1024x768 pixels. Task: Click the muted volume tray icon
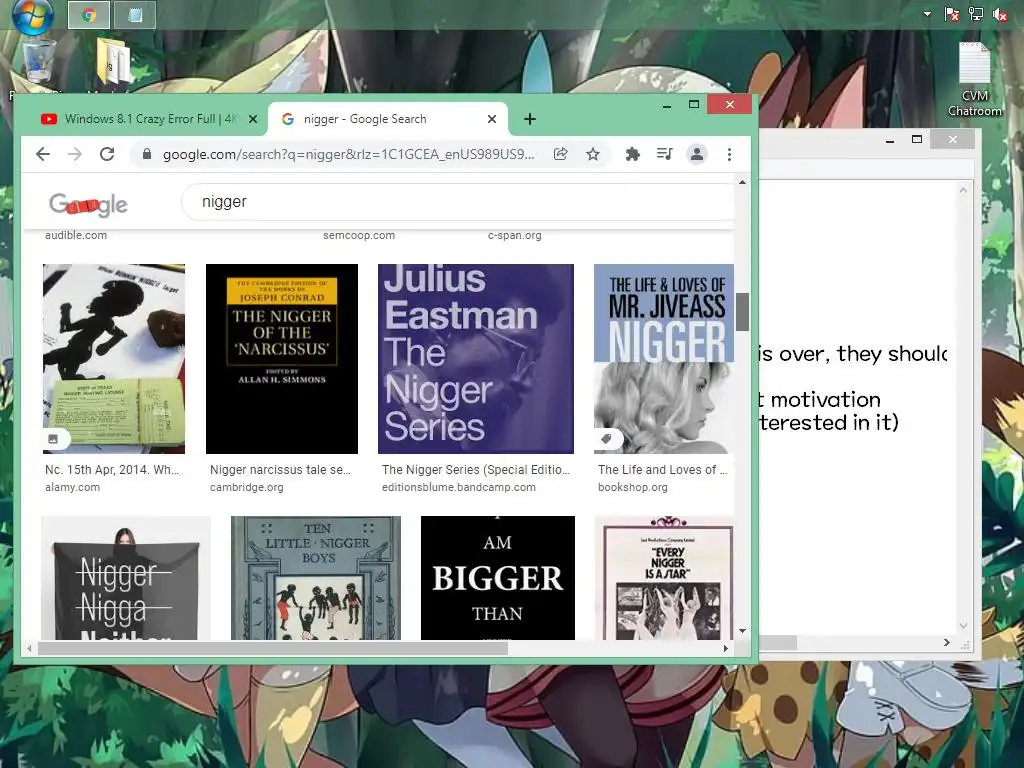(x=1000, y=14)
